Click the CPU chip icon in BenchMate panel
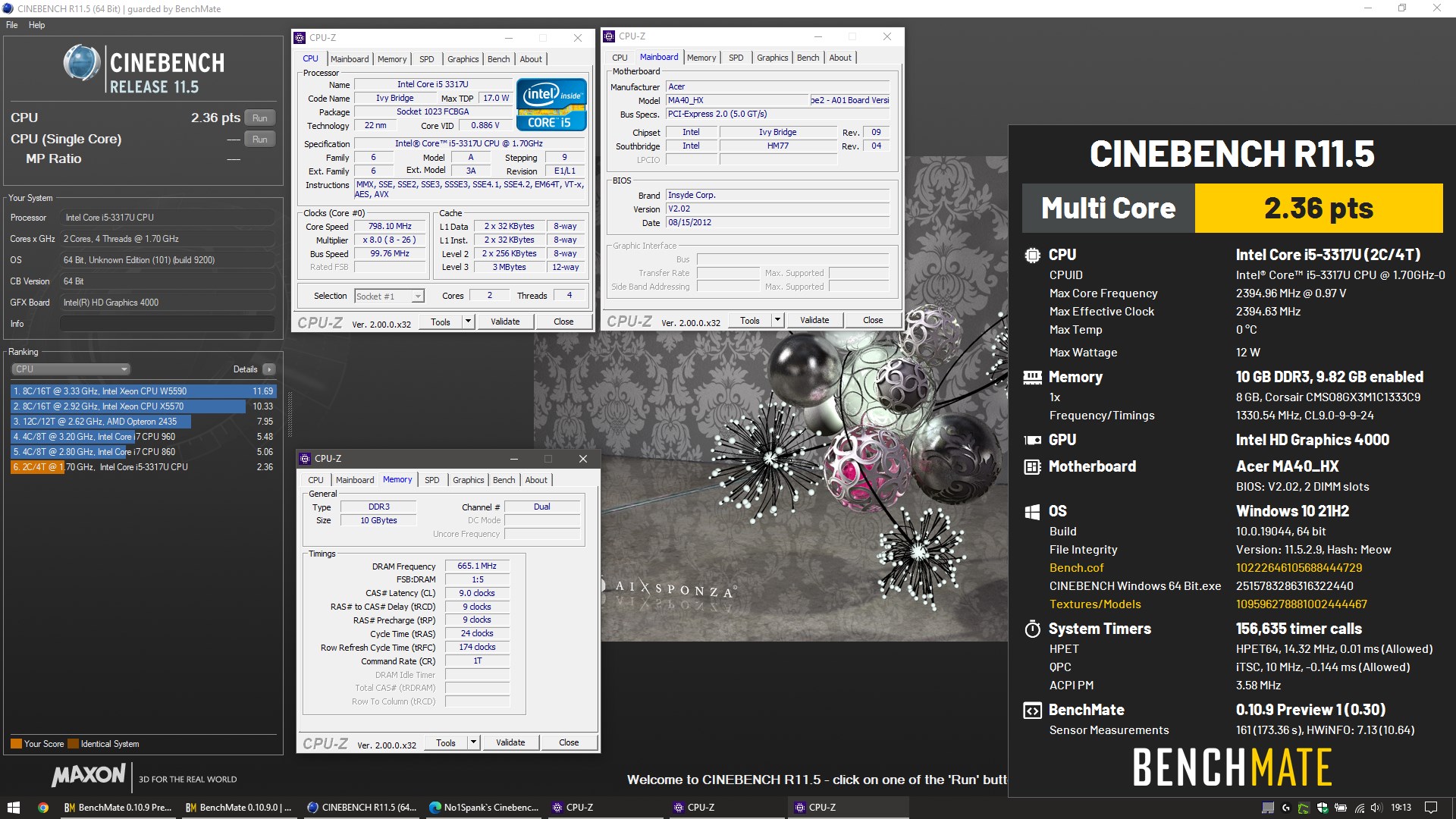Image resolution: width=1456 pixels, height=819 pixels. tap(1032, 256)
